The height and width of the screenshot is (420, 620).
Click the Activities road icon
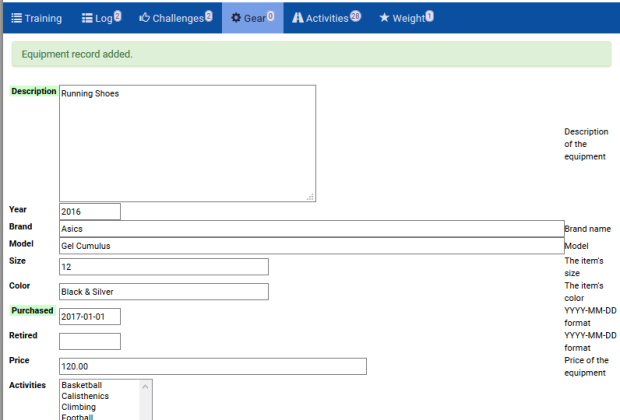point(298,18)
